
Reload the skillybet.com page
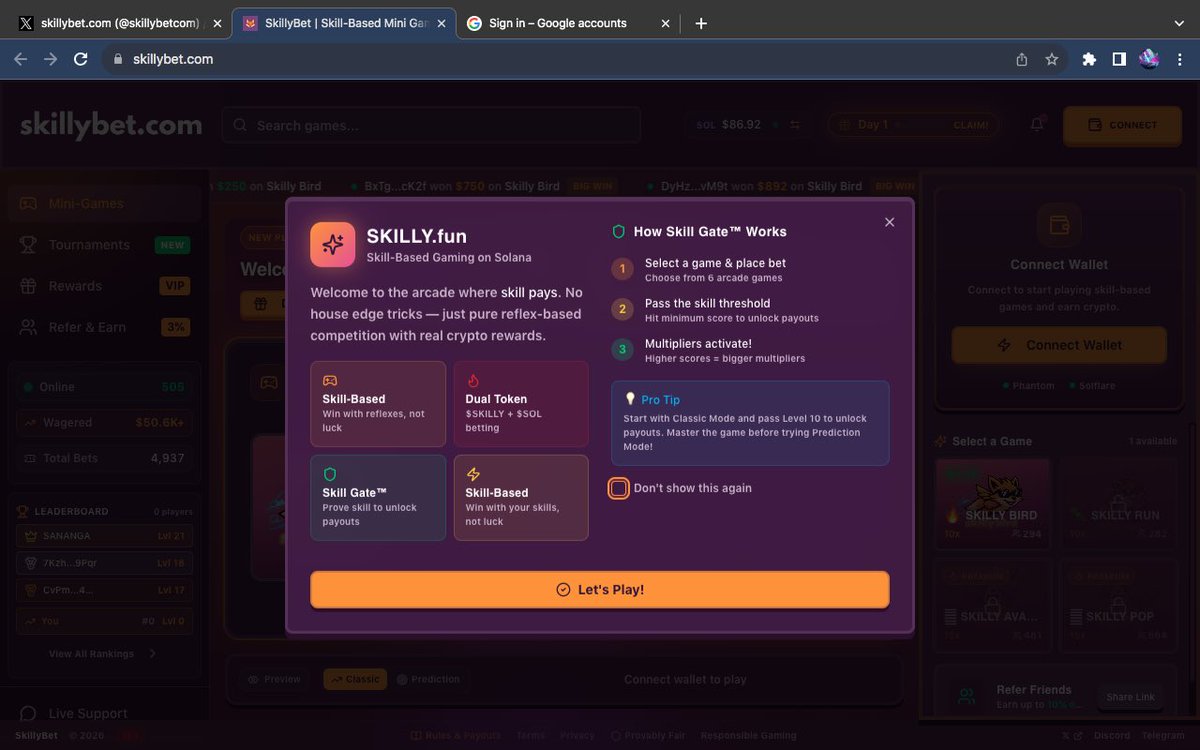coord(81,59)
